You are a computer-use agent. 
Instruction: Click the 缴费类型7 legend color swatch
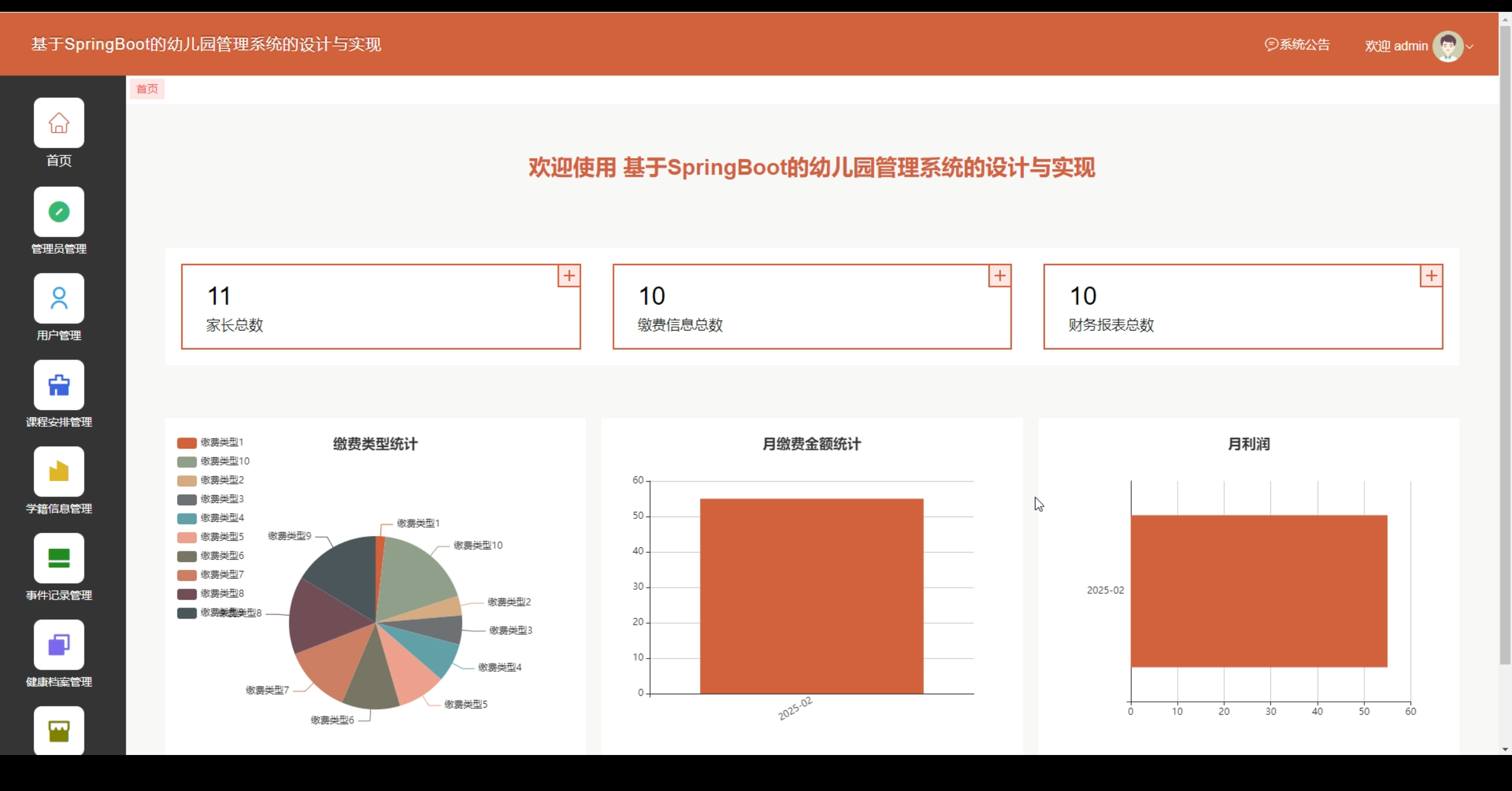(187, 575)
